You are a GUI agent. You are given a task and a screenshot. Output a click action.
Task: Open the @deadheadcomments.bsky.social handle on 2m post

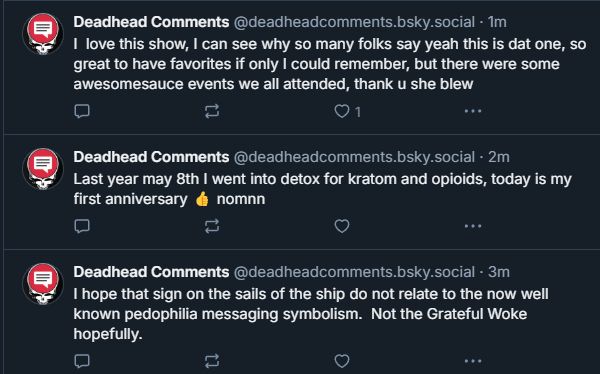pos(354,157)
